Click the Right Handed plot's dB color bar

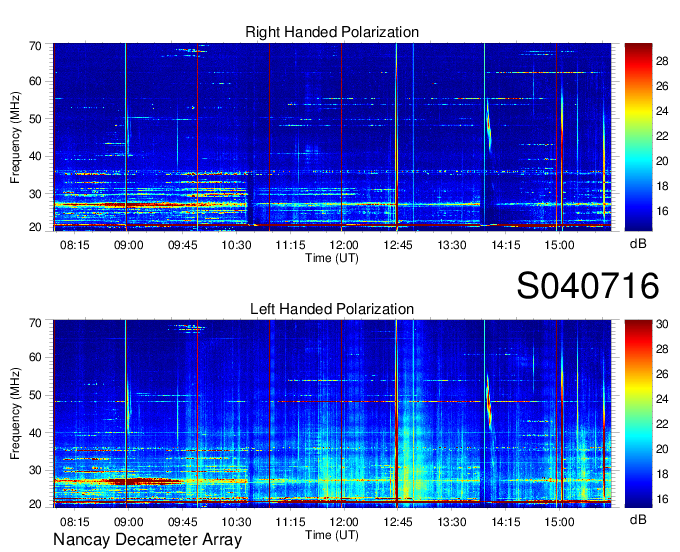point(638,137)
